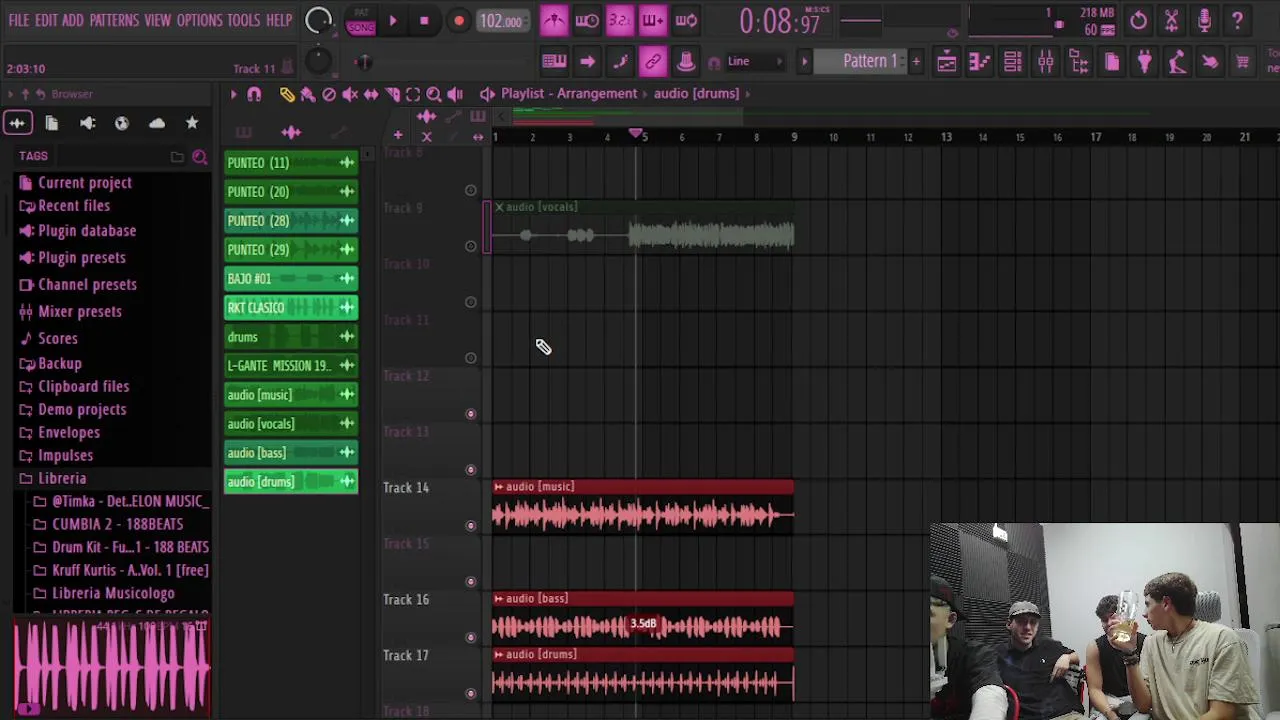Select the Delete tool in playlist toolbar

329,94
